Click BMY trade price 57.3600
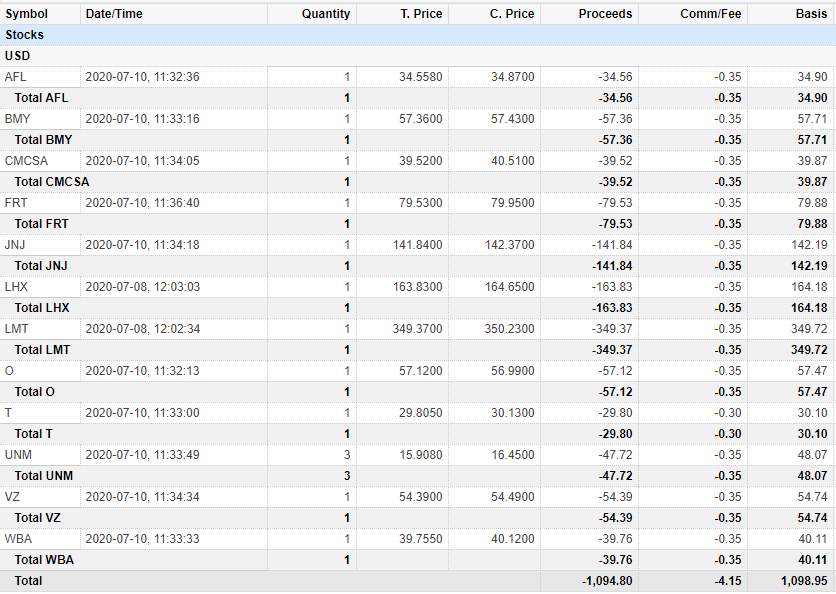The width and height of the screenshot is (836, 594). tap(421, 119)
